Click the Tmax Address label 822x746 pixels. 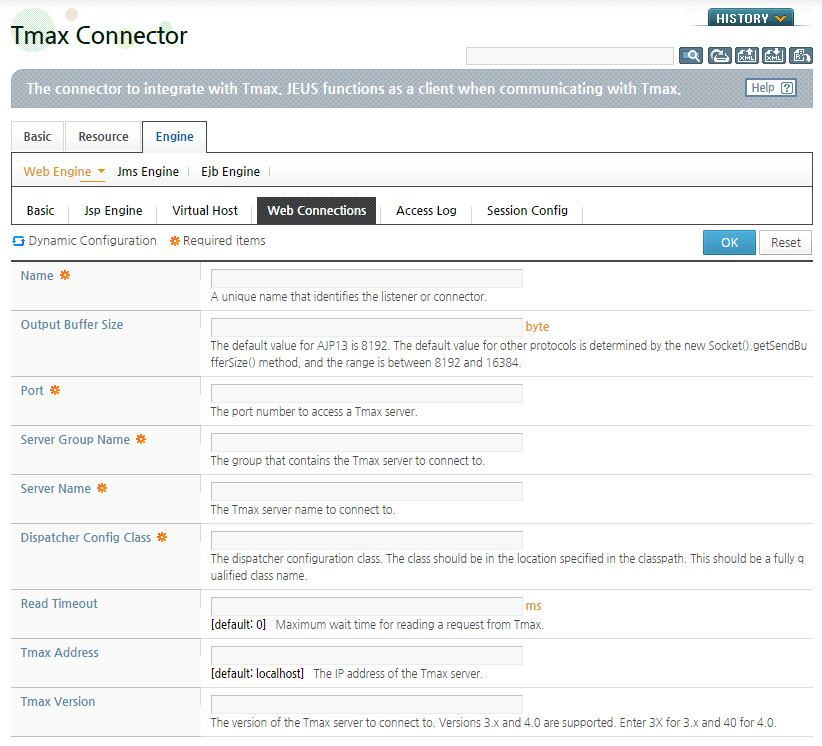(60, 652)
